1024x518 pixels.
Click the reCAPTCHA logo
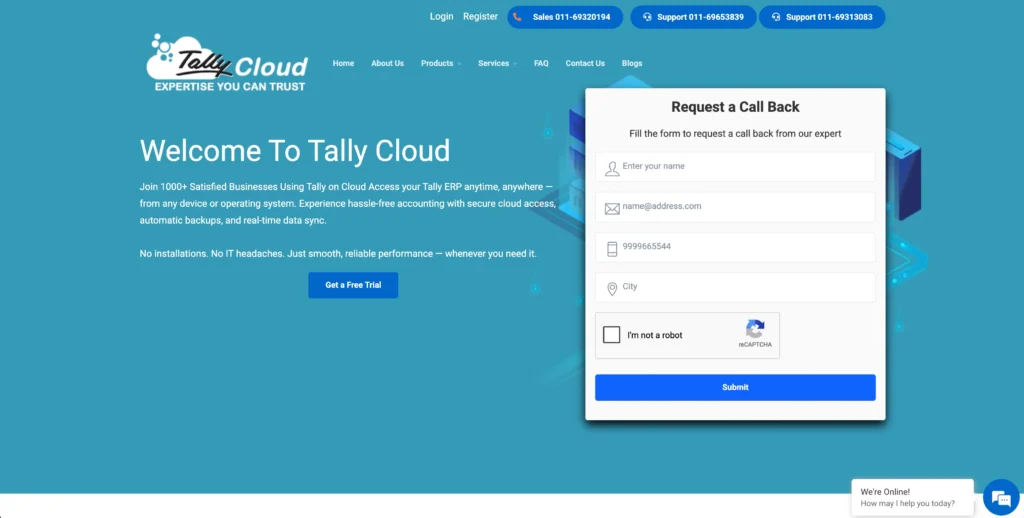(x=755, y=329)
